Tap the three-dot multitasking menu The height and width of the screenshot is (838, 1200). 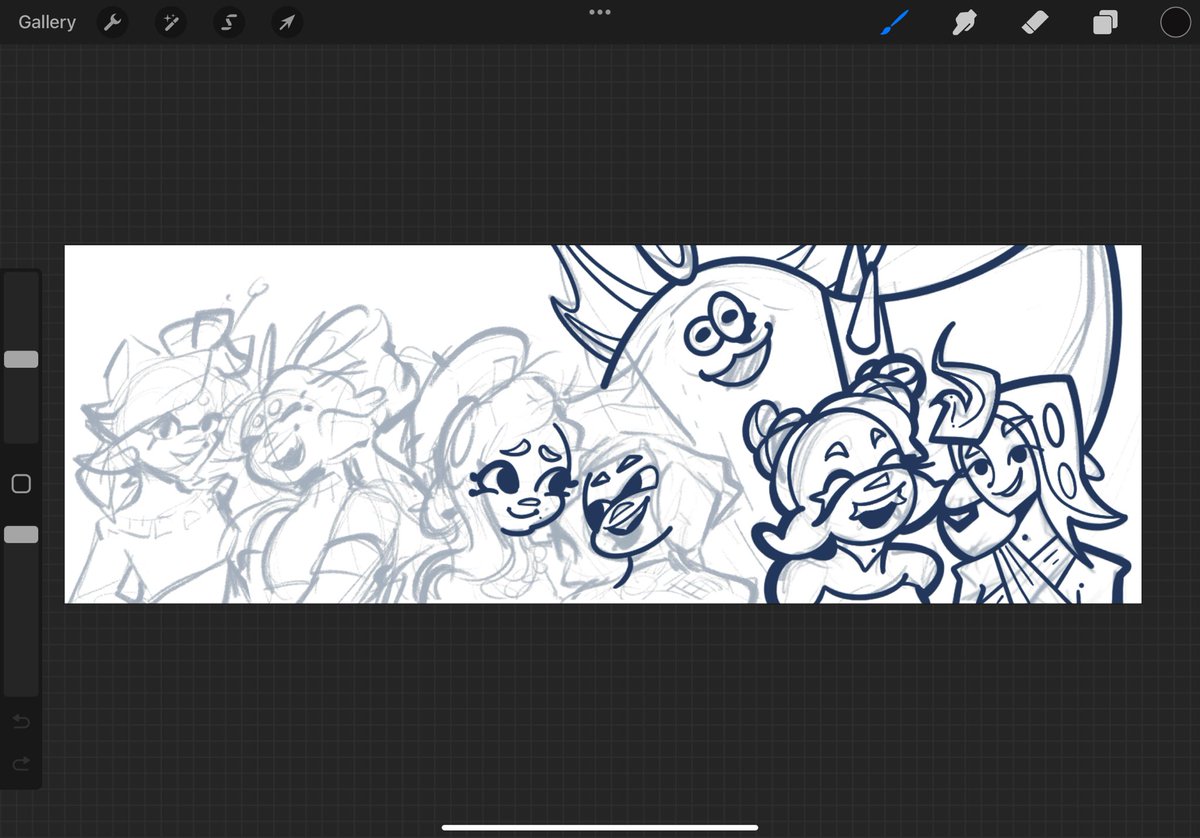click(600, 12)
